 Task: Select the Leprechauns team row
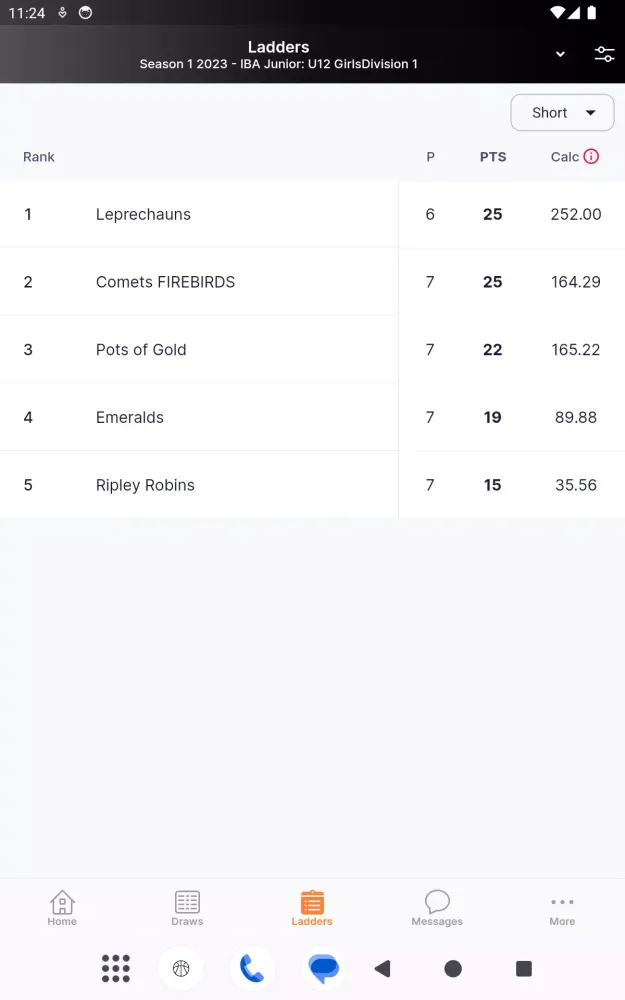click(143, 214)
